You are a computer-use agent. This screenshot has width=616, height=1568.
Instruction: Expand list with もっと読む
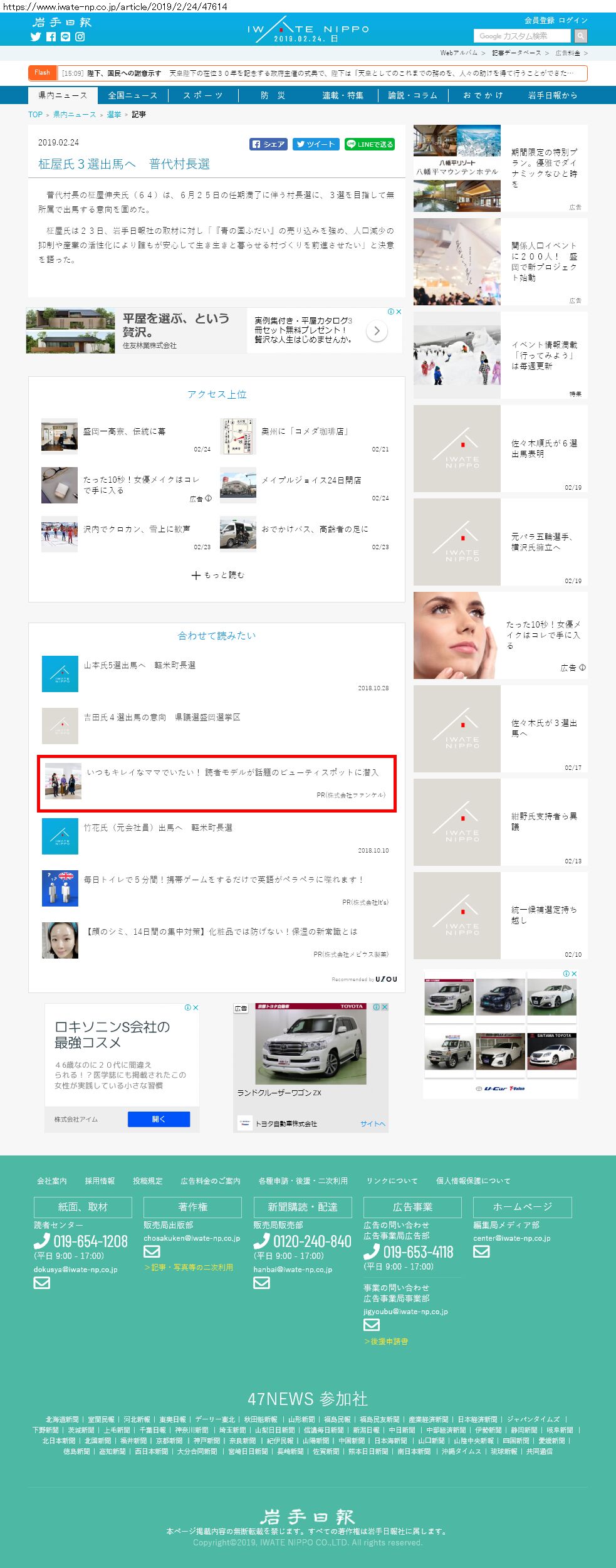pyautogui.click(x=217, y=575)
